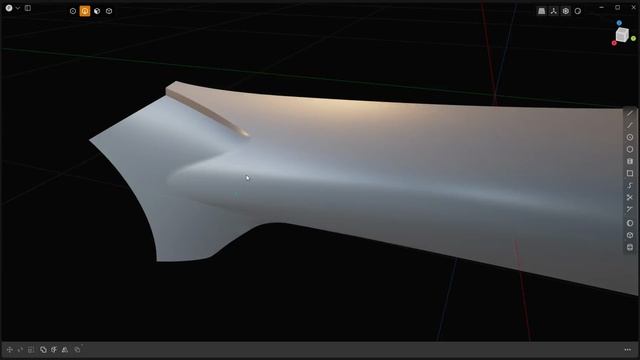This screenshot has height=360, width=640.
Task: Click the plain circle overlay icon in top bar
Action: (578, 11)
